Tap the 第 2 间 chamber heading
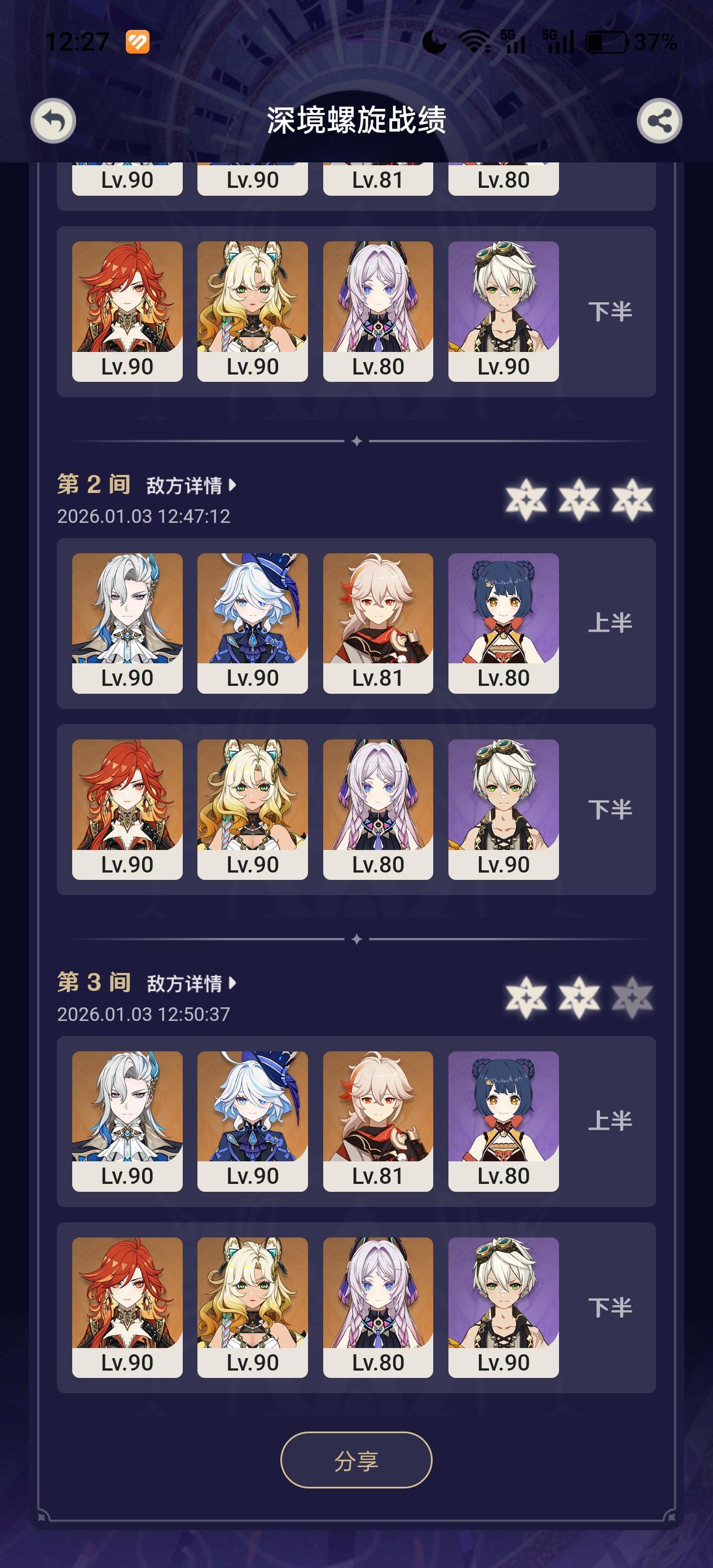The height and width of the screenshot is (1568, 713). pyautogui.click(x=94, y=485)
